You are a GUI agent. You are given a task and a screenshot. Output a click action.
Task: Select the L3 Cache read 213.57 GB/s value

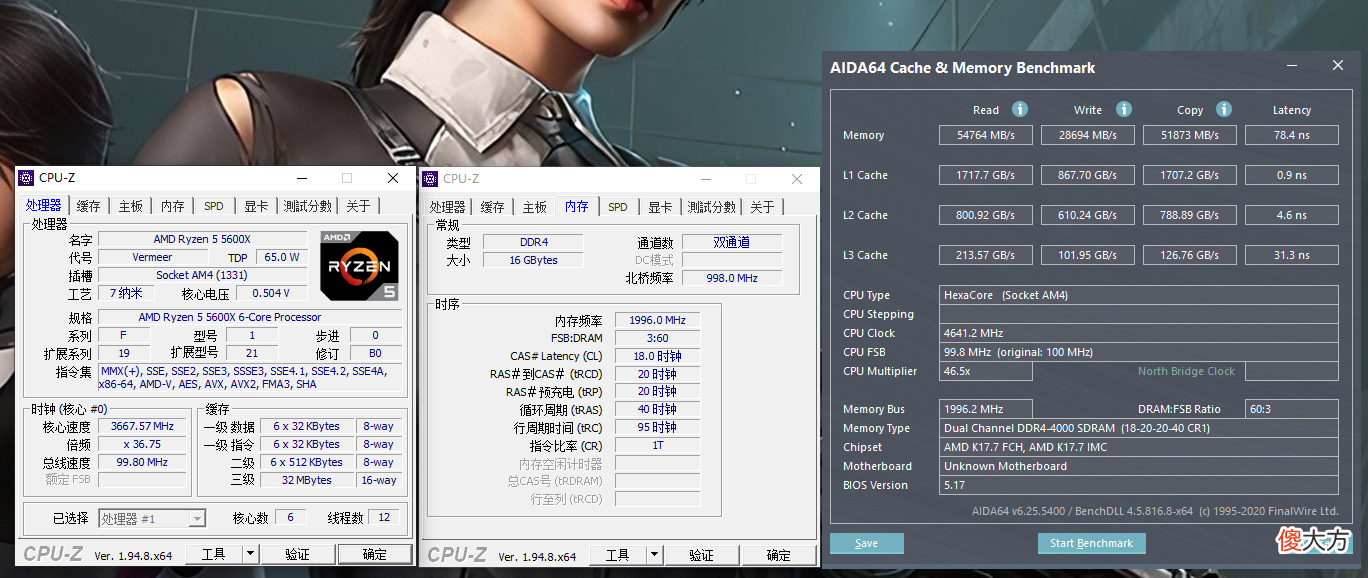click(986, 255)
